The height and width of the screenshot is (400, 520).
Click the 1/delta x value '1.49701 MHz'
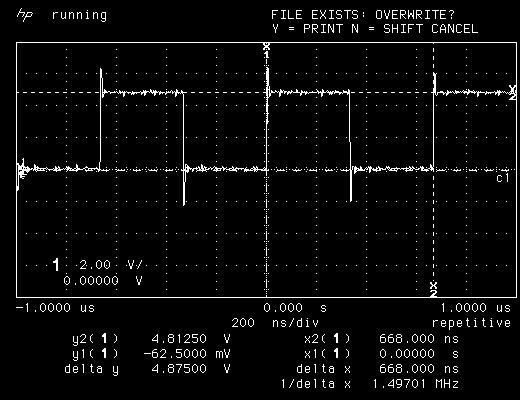[416, 384]
